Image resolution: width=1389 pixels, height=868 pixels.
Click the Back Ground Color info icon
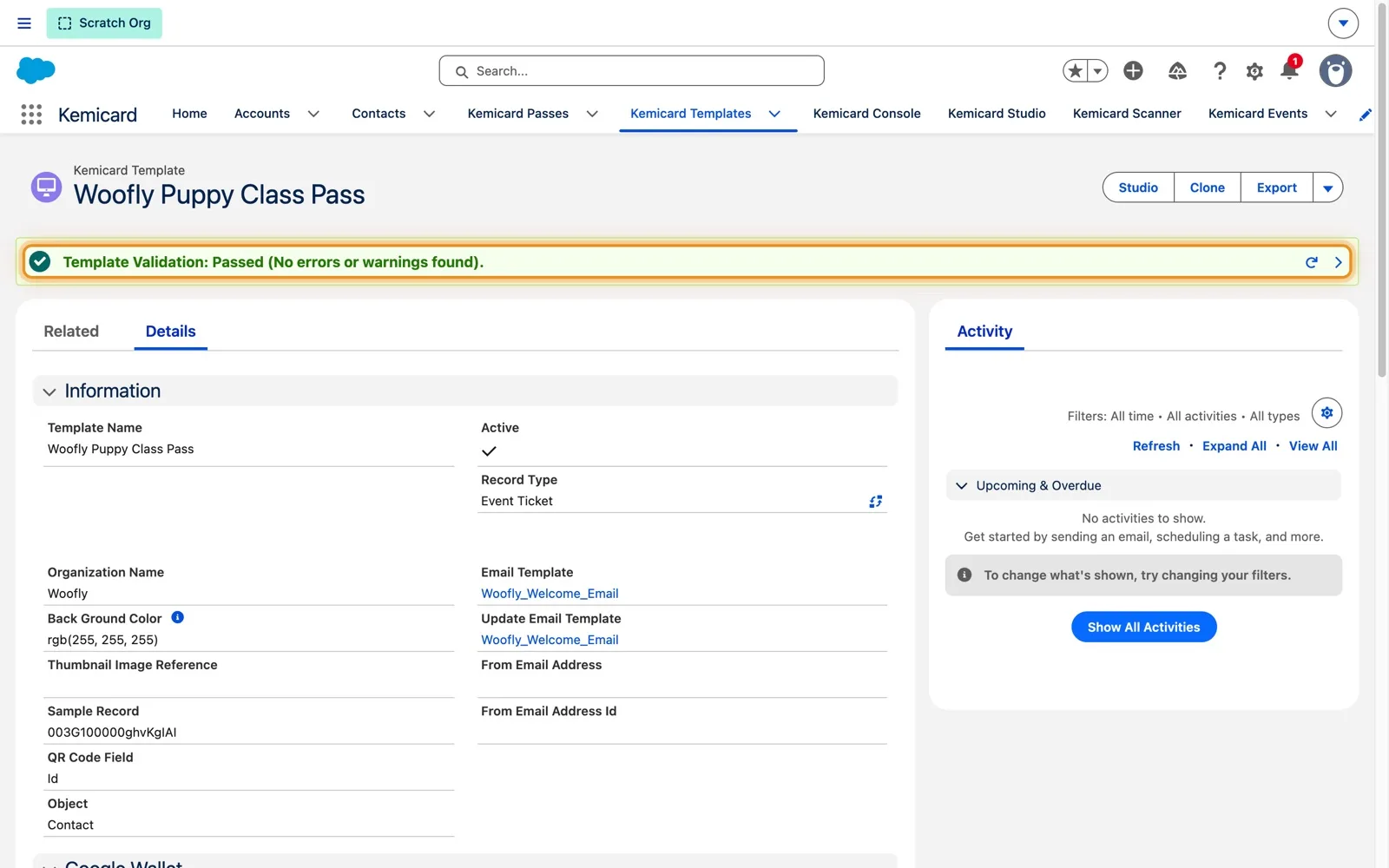point(178,617)
